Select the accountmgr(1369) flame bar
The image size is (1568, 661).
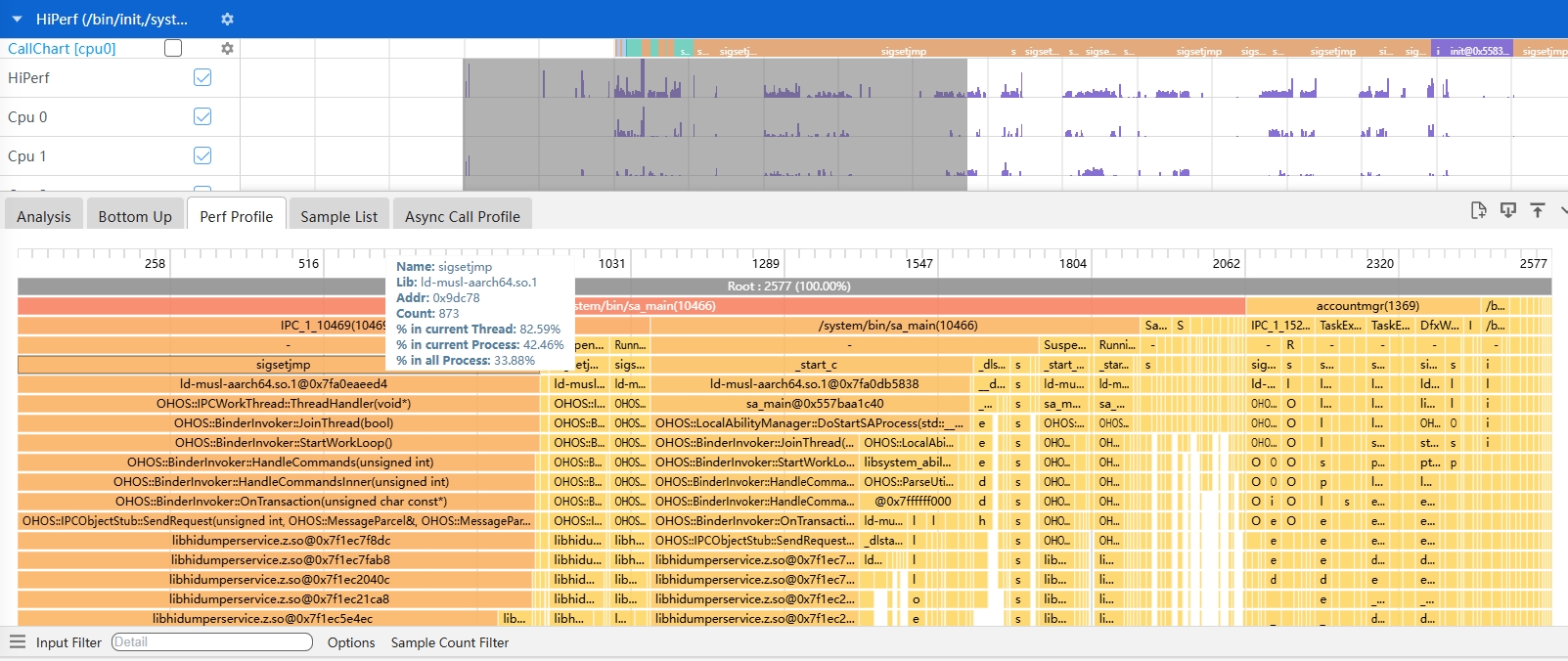pos(1366,306)
